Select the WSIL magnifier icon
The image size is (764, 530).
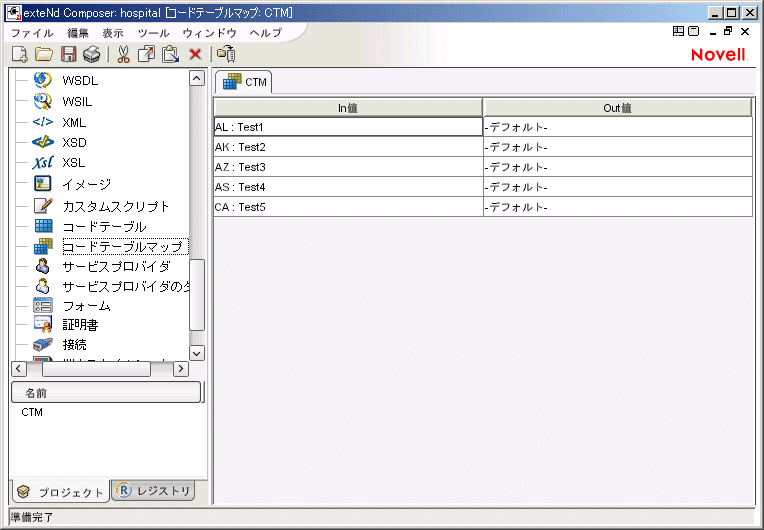43,101
